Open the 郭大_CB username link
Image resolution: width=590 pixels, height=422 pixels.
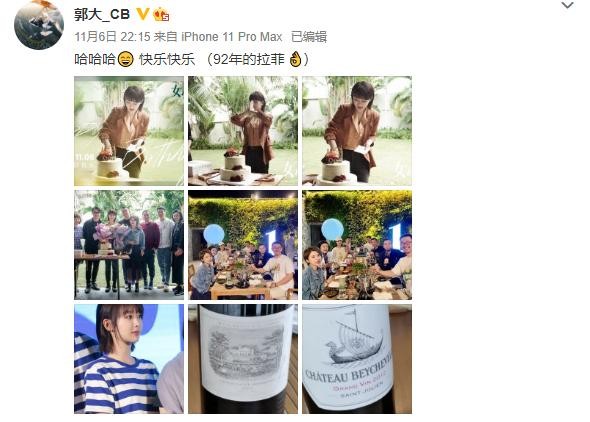click(102, 14)
